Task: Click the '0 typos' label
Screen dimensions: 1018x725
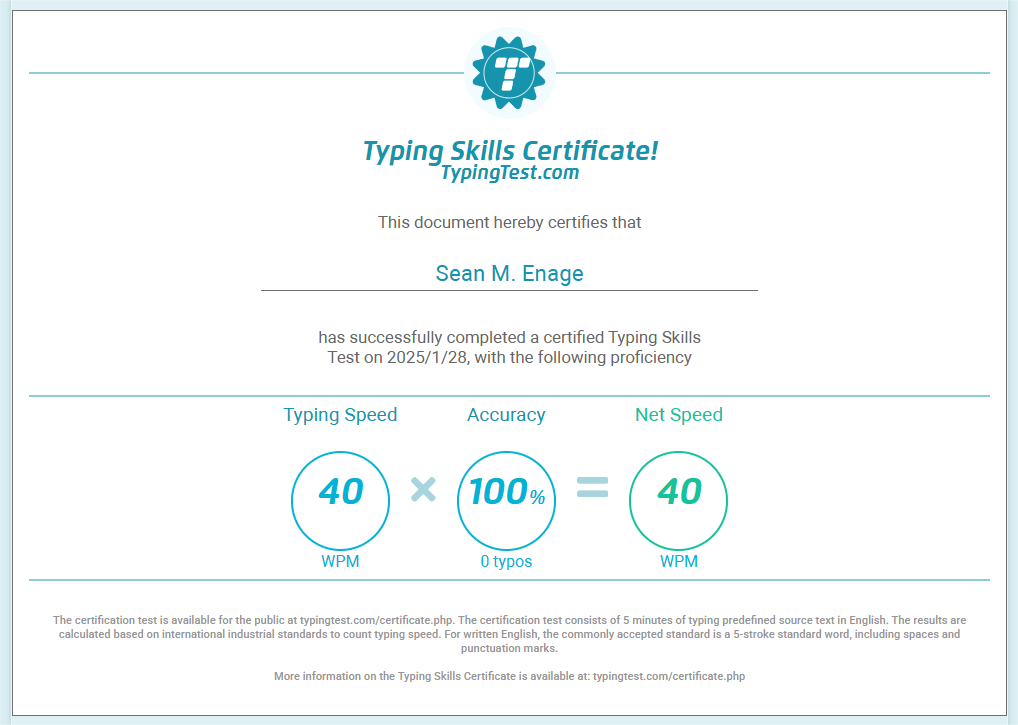Action: point(506,561)
